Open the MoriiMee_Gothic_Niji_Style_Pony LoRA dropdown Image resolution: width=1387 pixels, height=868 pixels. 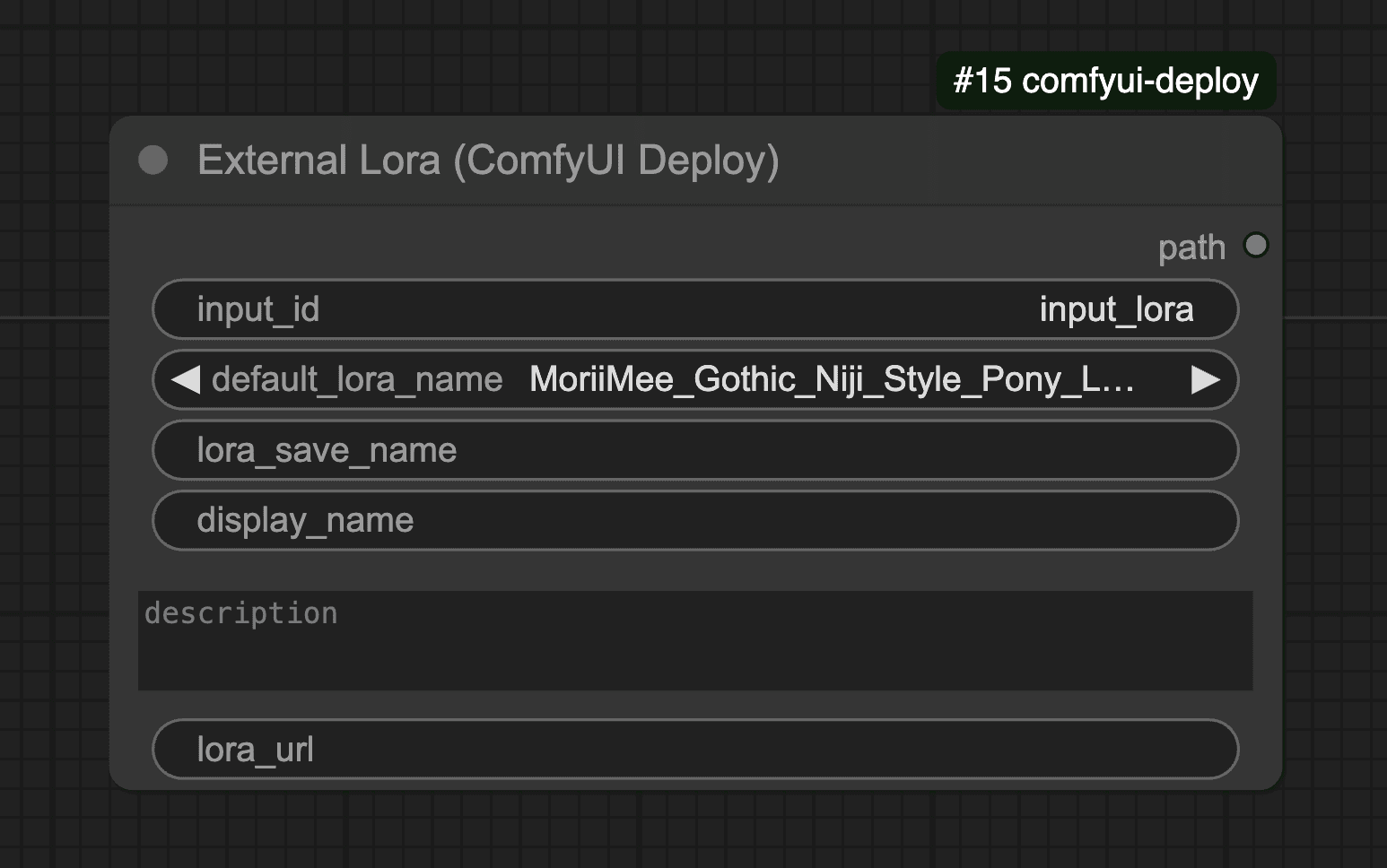[831, 379]
